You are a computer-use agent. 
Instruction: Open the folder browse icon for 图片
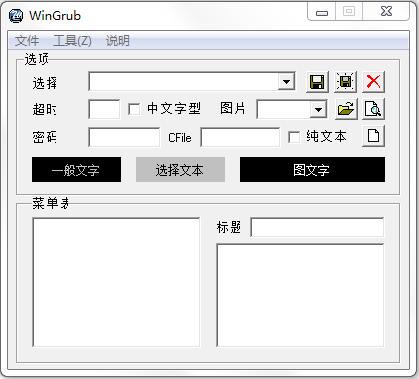tap(346, 109)
